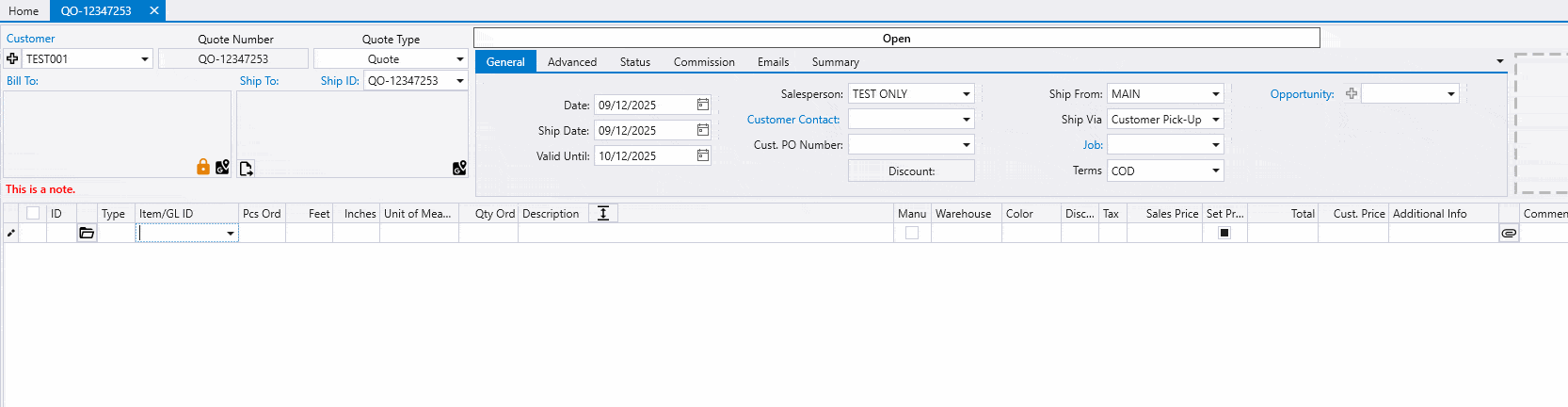Toggle the Manu checkbox in the first row

[912, 233]
